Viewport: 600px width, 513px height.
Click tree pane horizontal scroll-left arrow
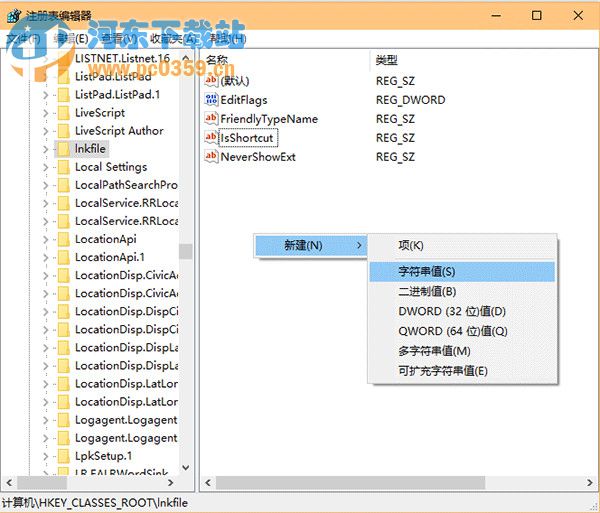[10, 483]
